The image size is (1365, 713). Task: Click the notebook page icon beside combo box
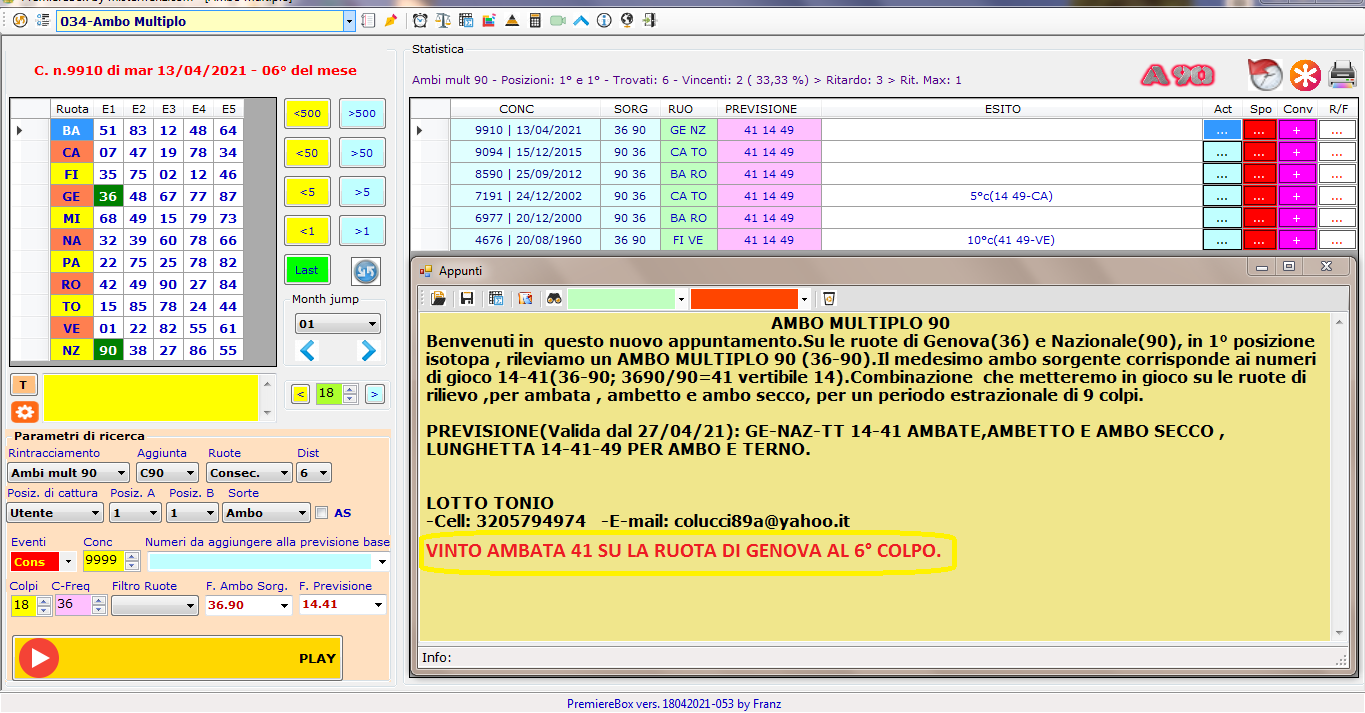pyautogui.click(x=369, y=20)
